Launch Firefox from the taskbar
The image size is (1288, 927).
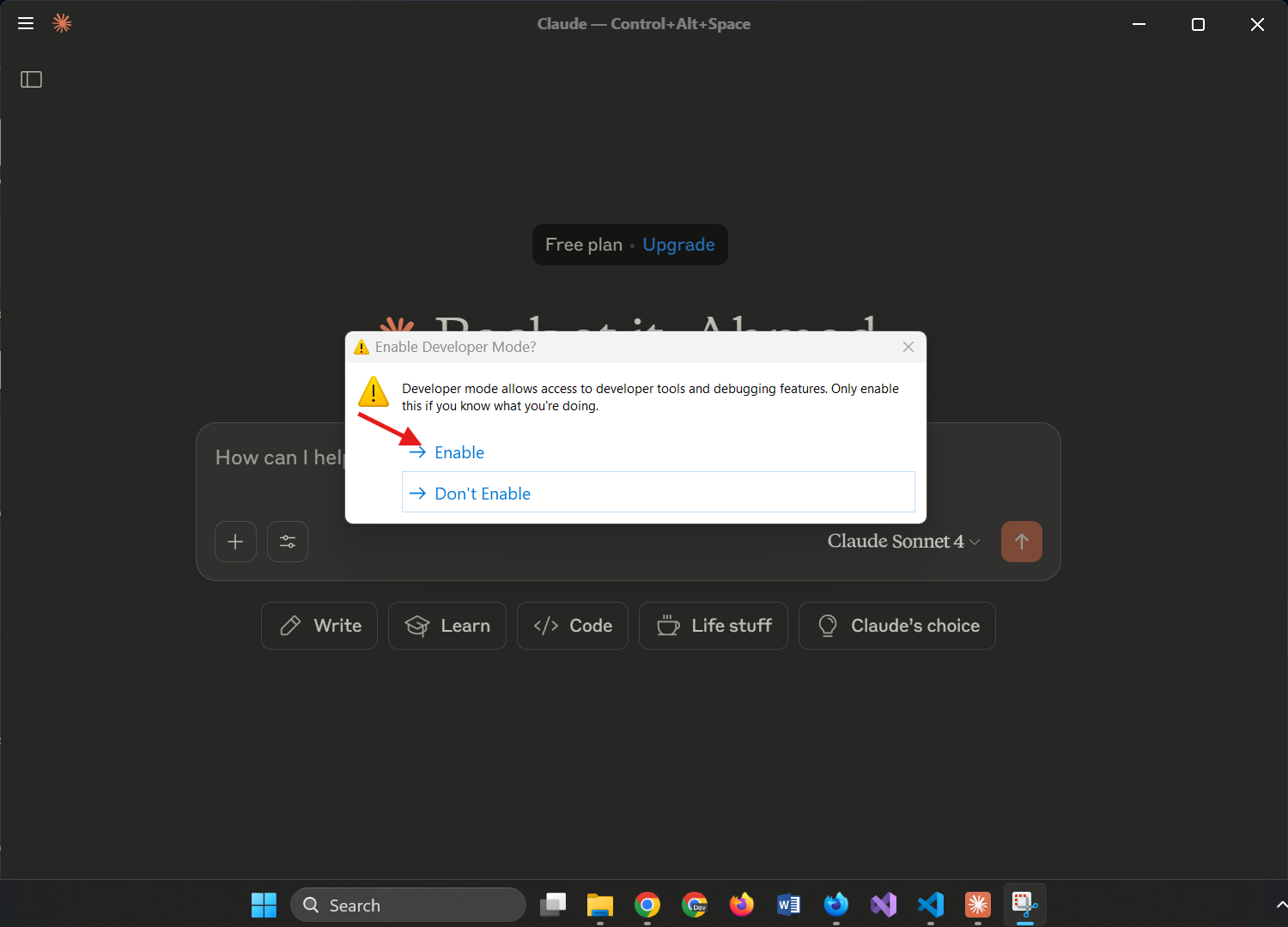pyautogui.click(x=742, y=905)
